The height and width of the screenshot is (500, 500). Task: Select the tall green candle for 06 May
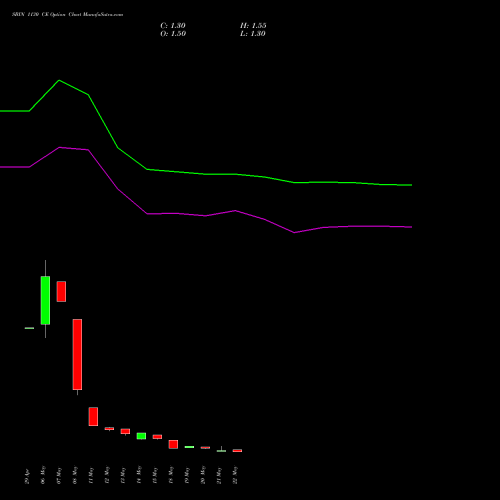point(45,300)
